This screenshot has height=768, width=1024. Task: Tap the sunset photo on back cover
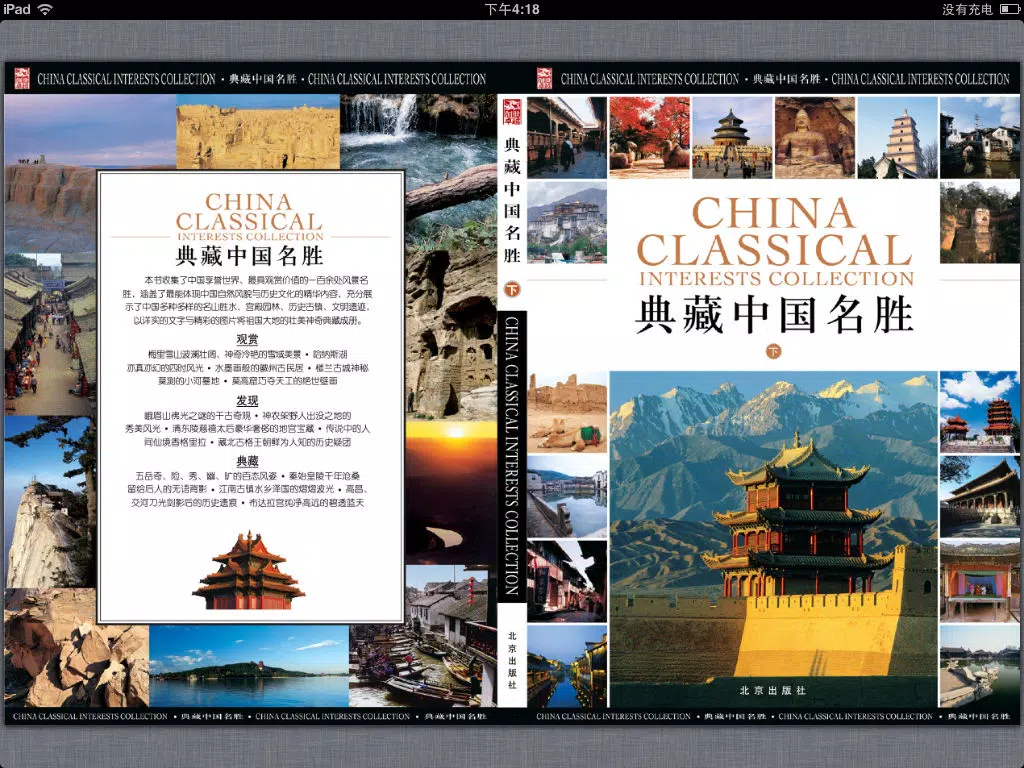[451, 493]
